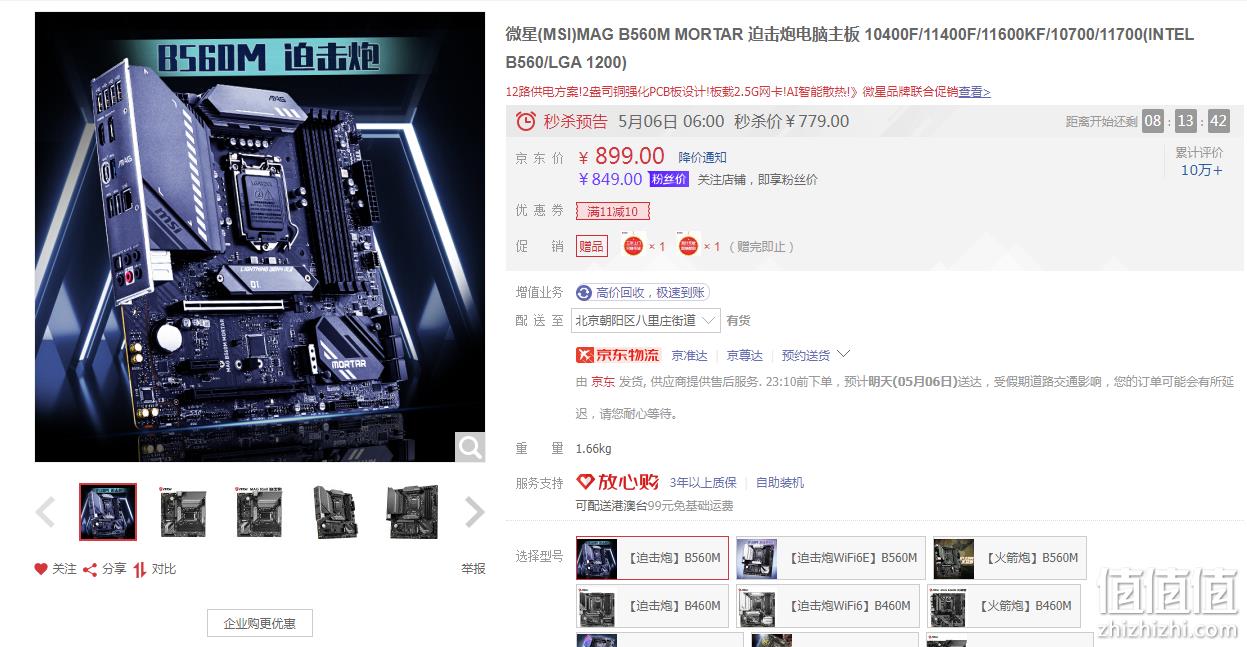Expand the 预约送货 delivery options chevron
This screenshot has height=647, width=1247.
click(x=843, y=354)
